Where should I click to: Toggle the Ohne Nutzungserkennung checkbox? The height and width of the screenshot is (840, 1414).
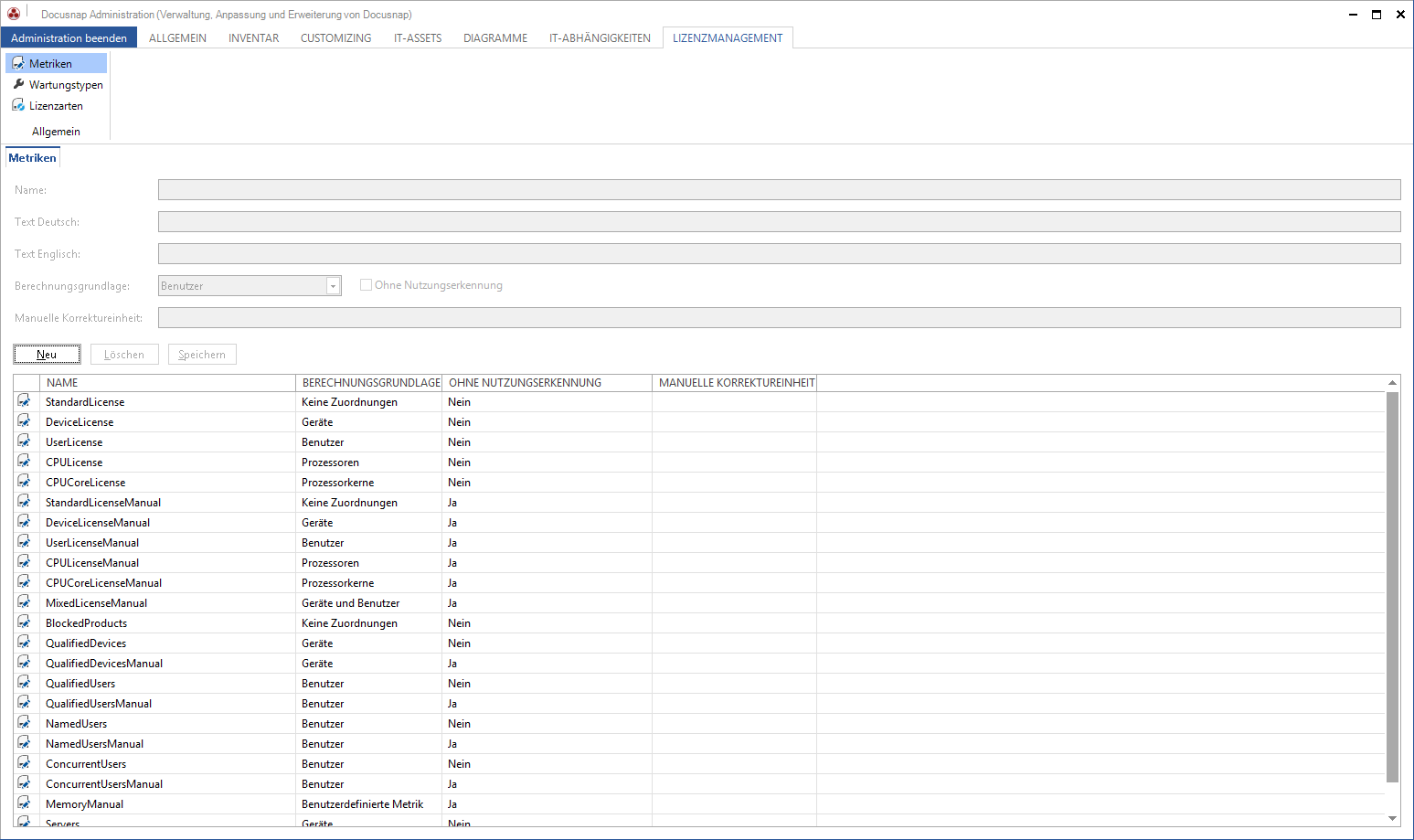[366, 285]
